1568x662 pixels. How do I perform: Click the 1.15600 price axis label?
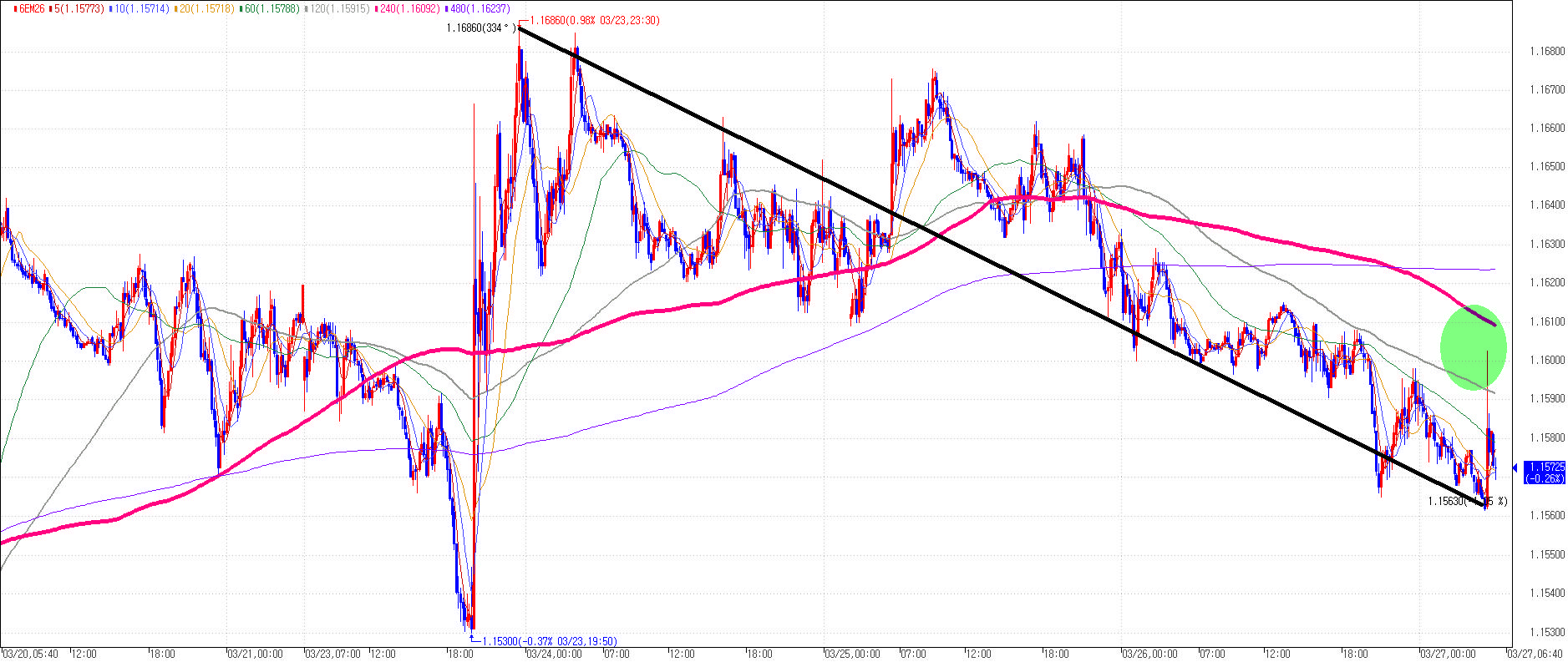click(1547, 515)
